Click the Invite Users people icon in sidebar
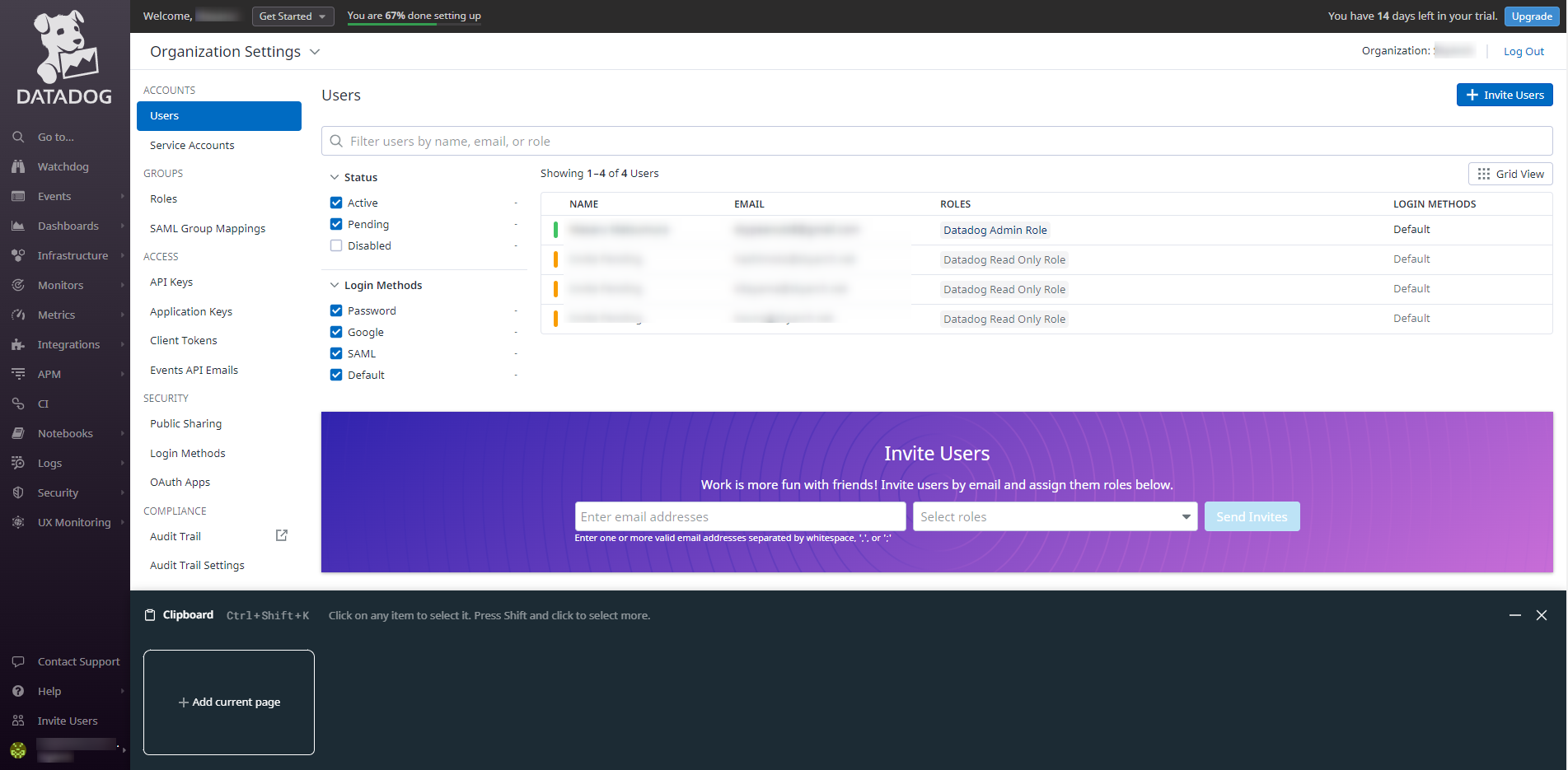 18,721
